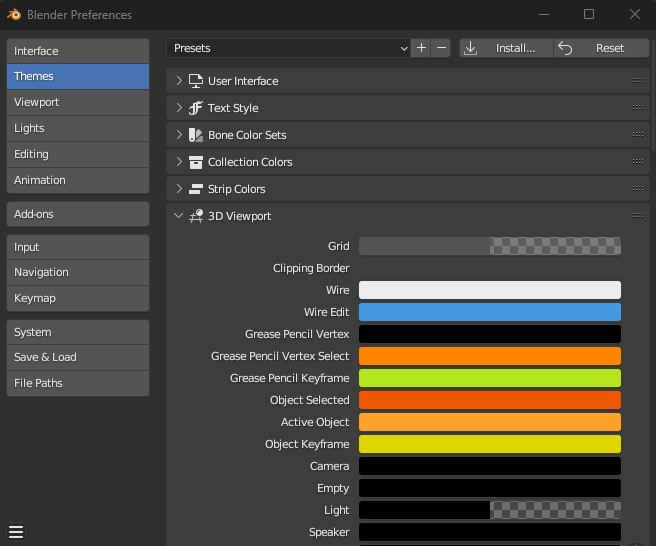Click the Bone Color Sets icon

point(195,135)
